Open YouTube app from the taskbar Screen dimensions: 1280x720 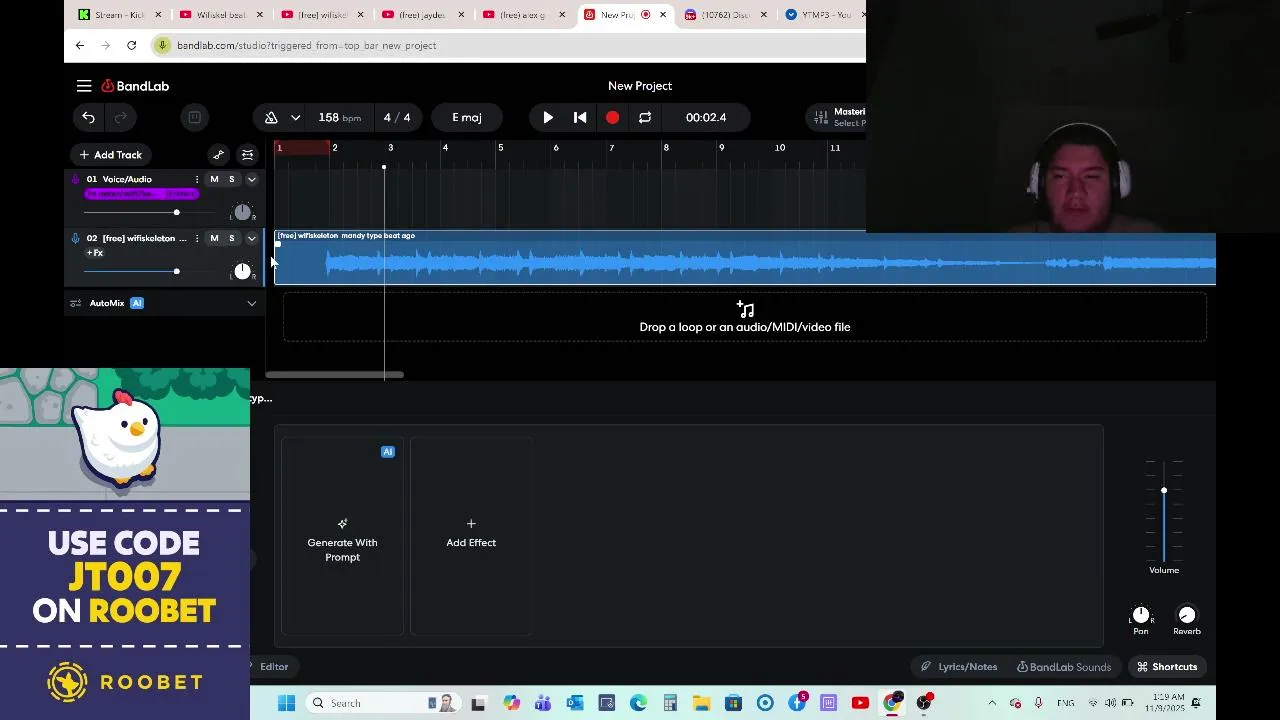point(860,703)
